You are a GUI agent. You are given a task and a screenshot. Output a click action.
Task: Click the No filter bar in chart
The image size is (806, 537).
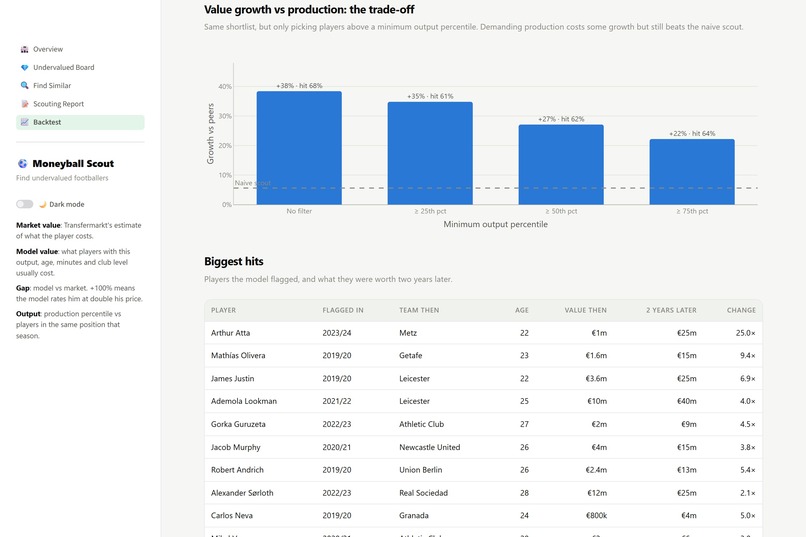click(x=299, y=148)
